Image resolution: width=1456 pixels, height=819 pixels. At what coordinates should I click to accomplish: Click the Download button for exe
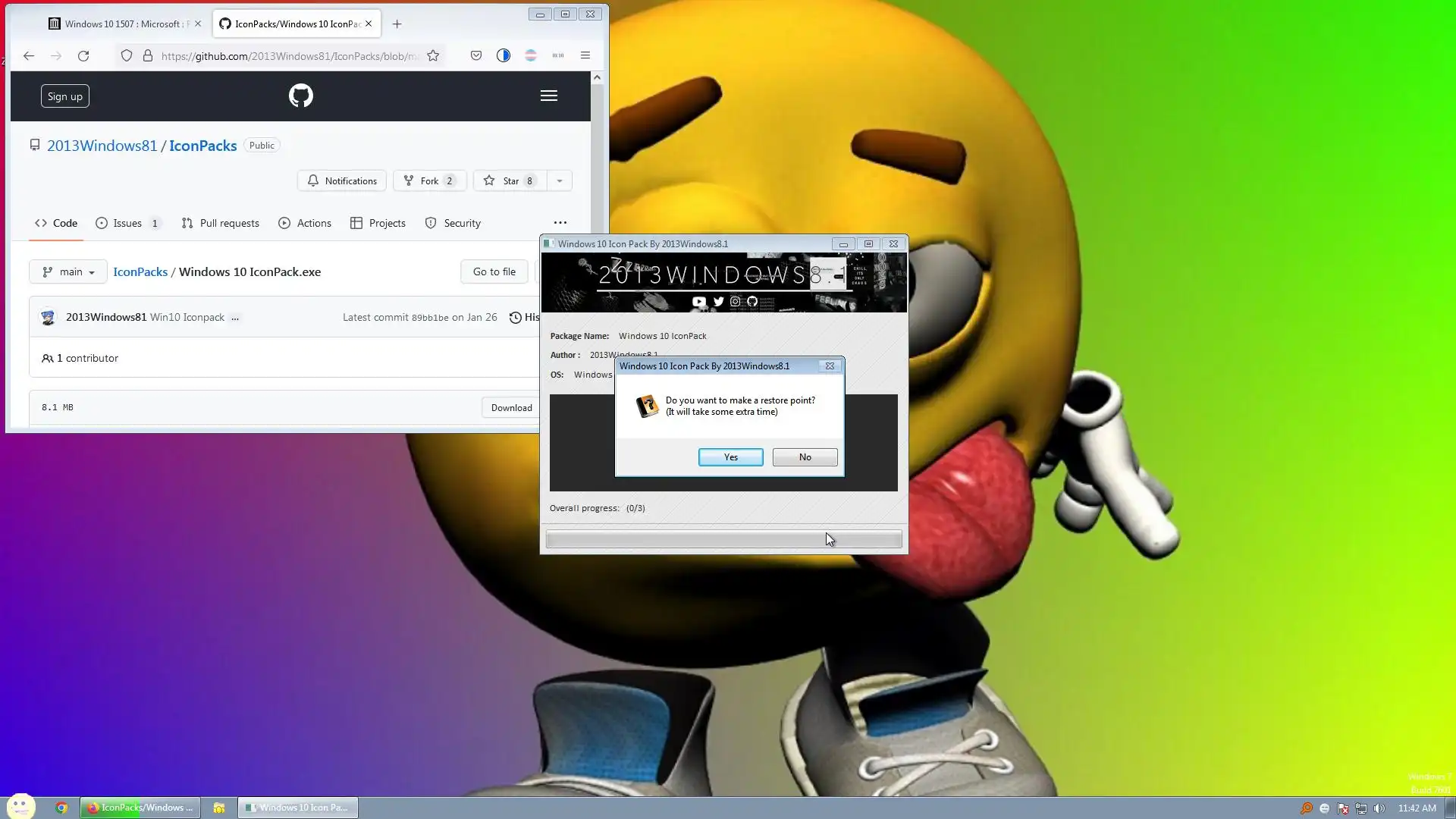click(511, 407)
